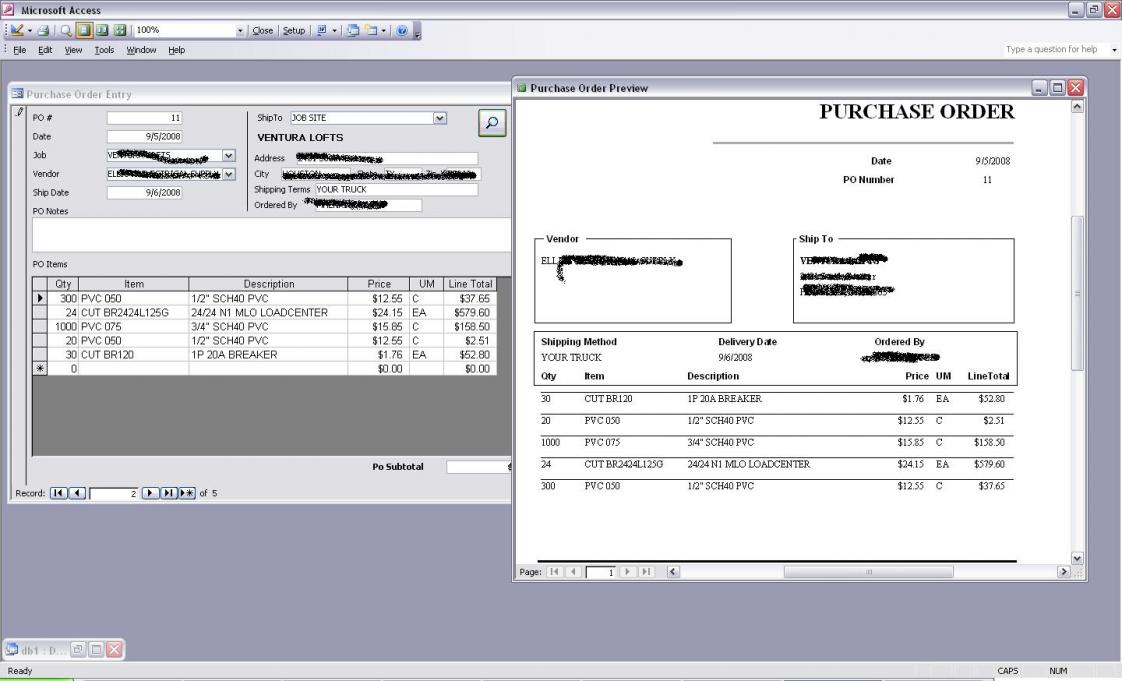Image resolution: width=1122 pixels, height=681 pixels.
Task: Click Description column header in PO Items
Action: pos(268,284)
